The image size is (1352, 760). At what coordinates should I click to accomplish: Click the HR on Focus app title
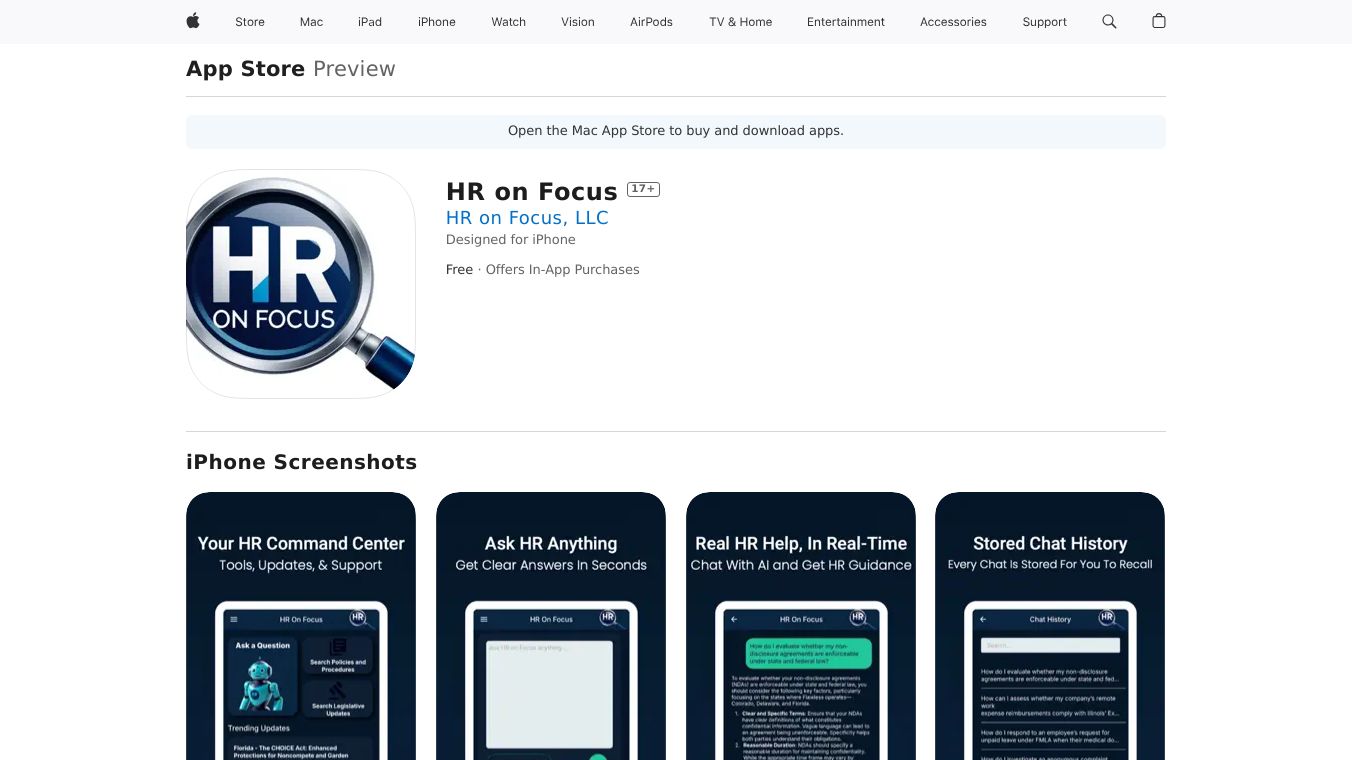532,192
